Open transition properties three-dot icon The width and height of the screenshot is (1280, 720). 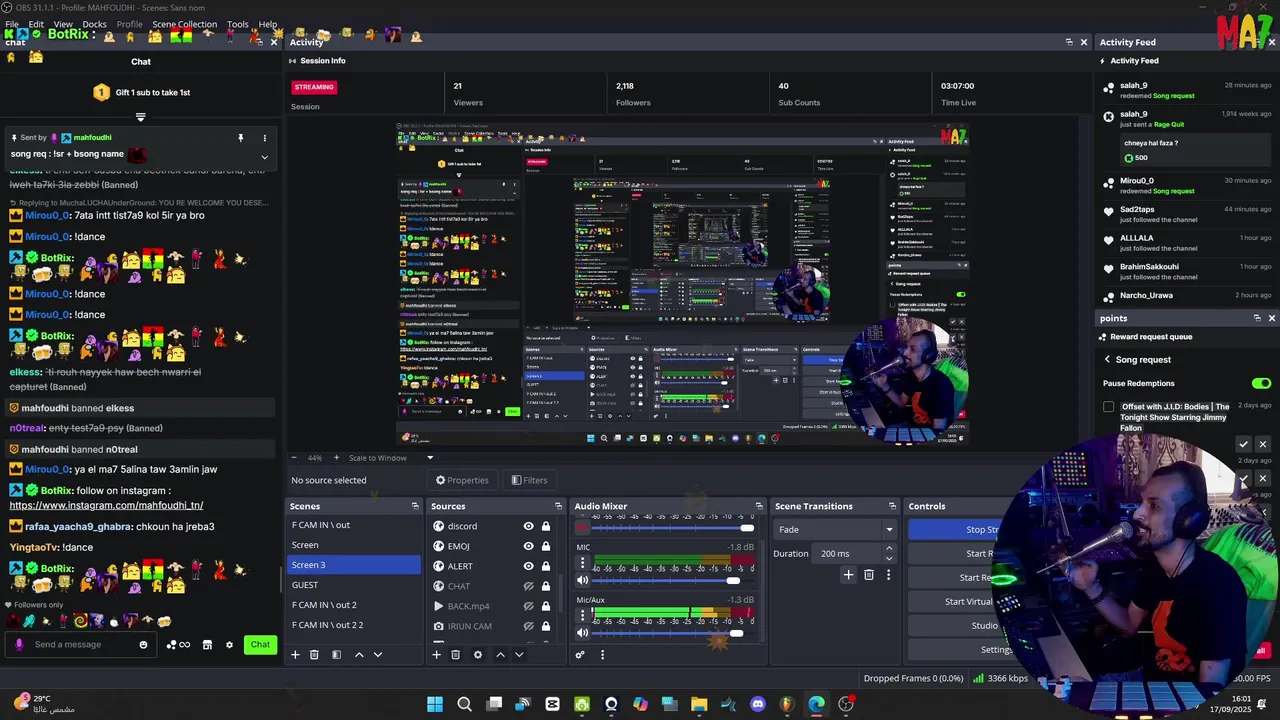pos(888,575)
